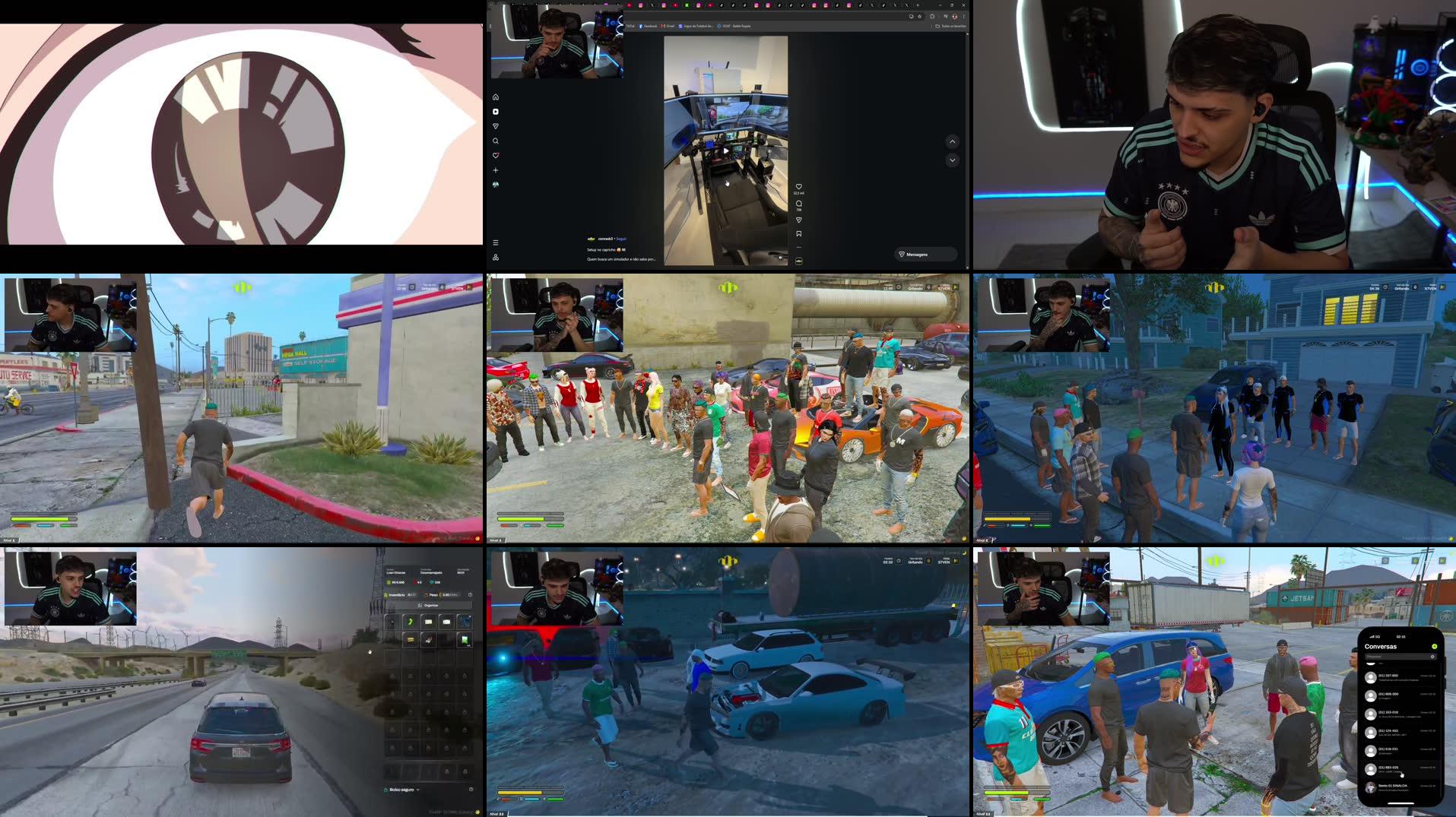The image size is (1456, 817).
Task: Open the Facebook bookmark in browser bar
Action: [648, 26]
